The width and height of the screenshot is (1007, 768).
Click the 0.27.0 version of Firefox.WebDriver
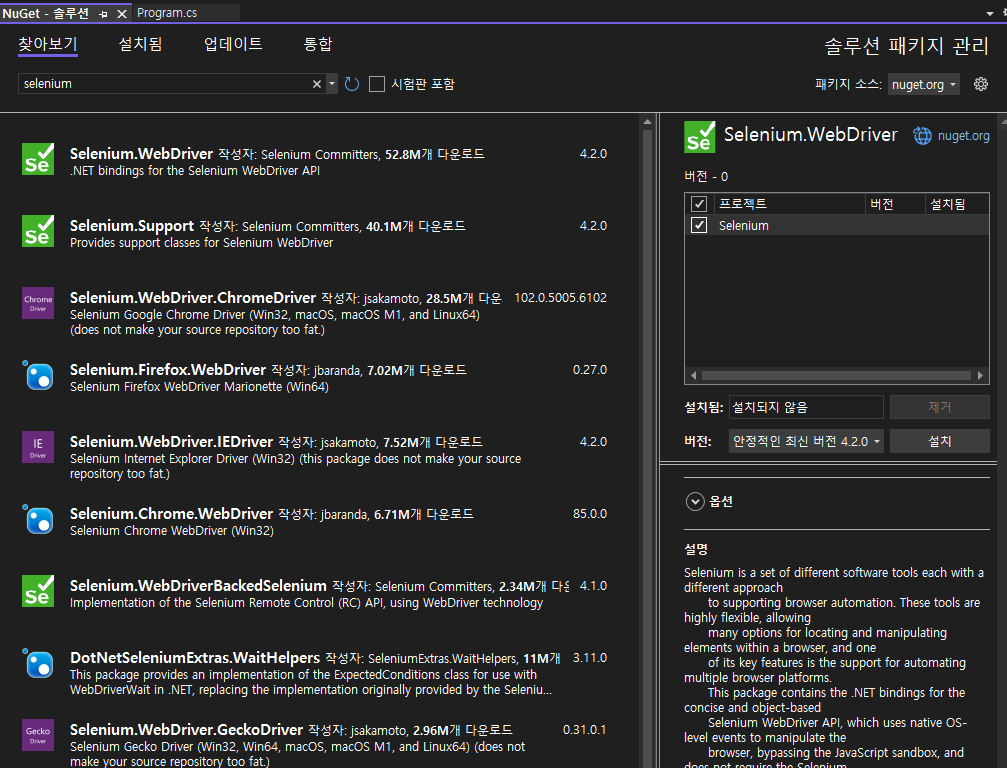click(590, 370)
